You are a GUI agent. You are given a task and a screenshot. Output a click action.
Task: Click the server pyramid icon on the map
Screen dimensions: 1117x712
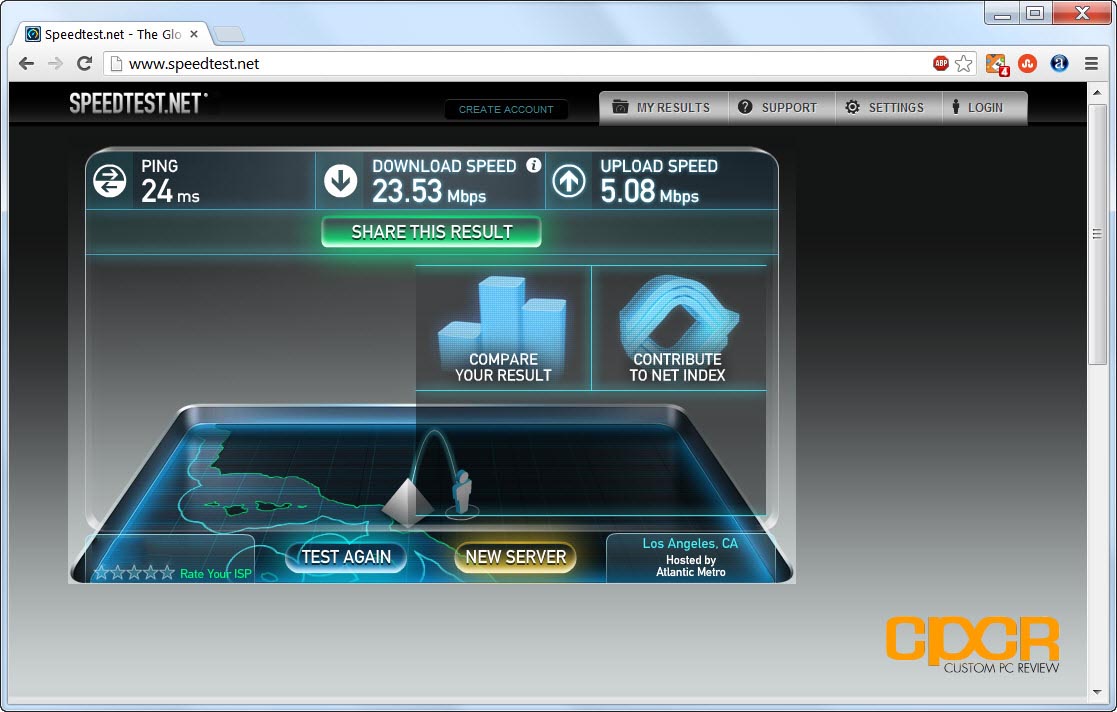pos(407,502)
